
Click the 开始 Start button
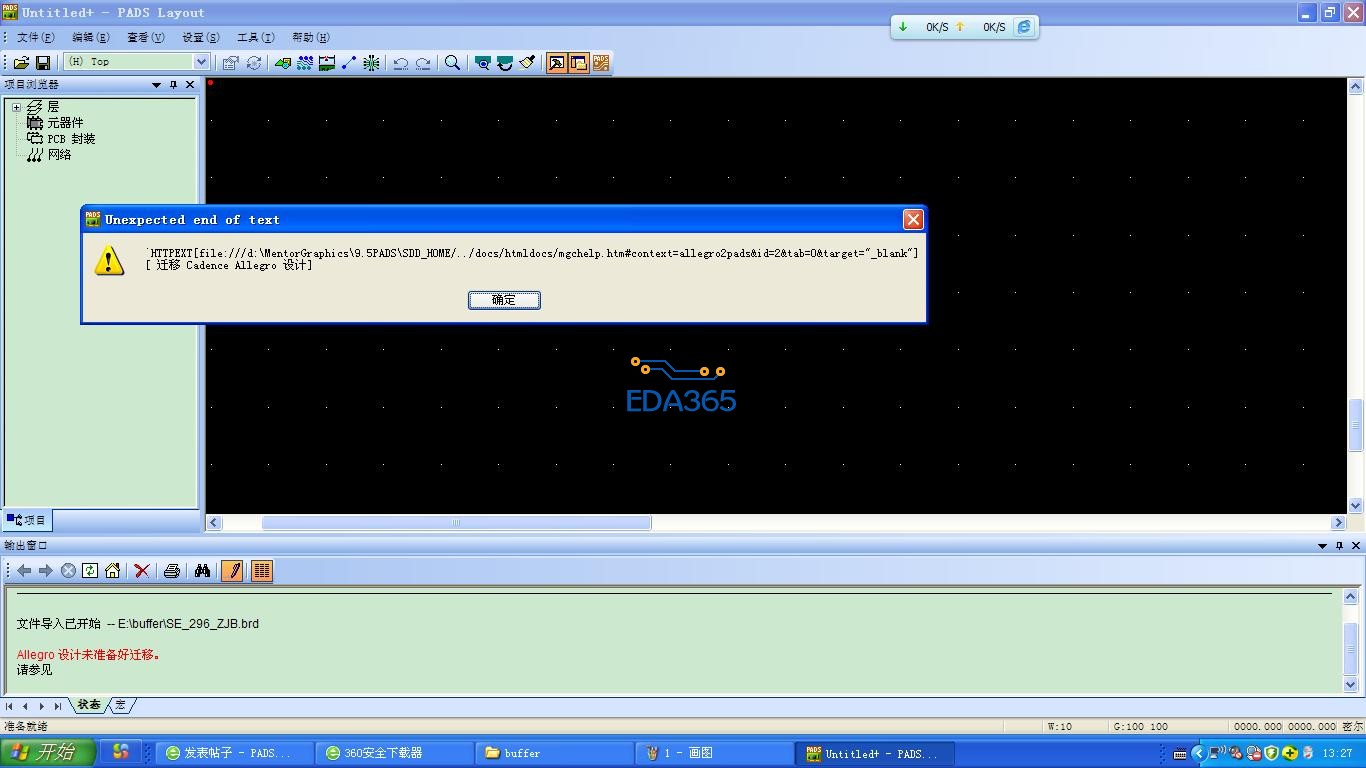tap(48, 753)
